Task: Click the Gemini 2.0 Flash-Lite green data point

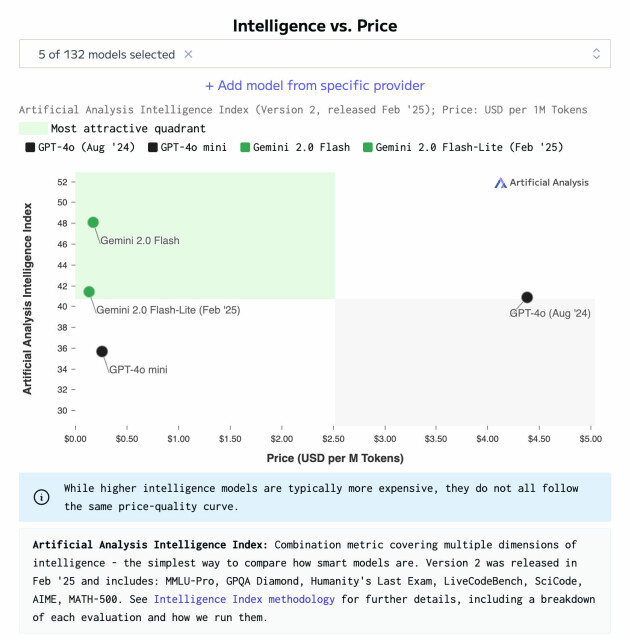Action: 89,291
